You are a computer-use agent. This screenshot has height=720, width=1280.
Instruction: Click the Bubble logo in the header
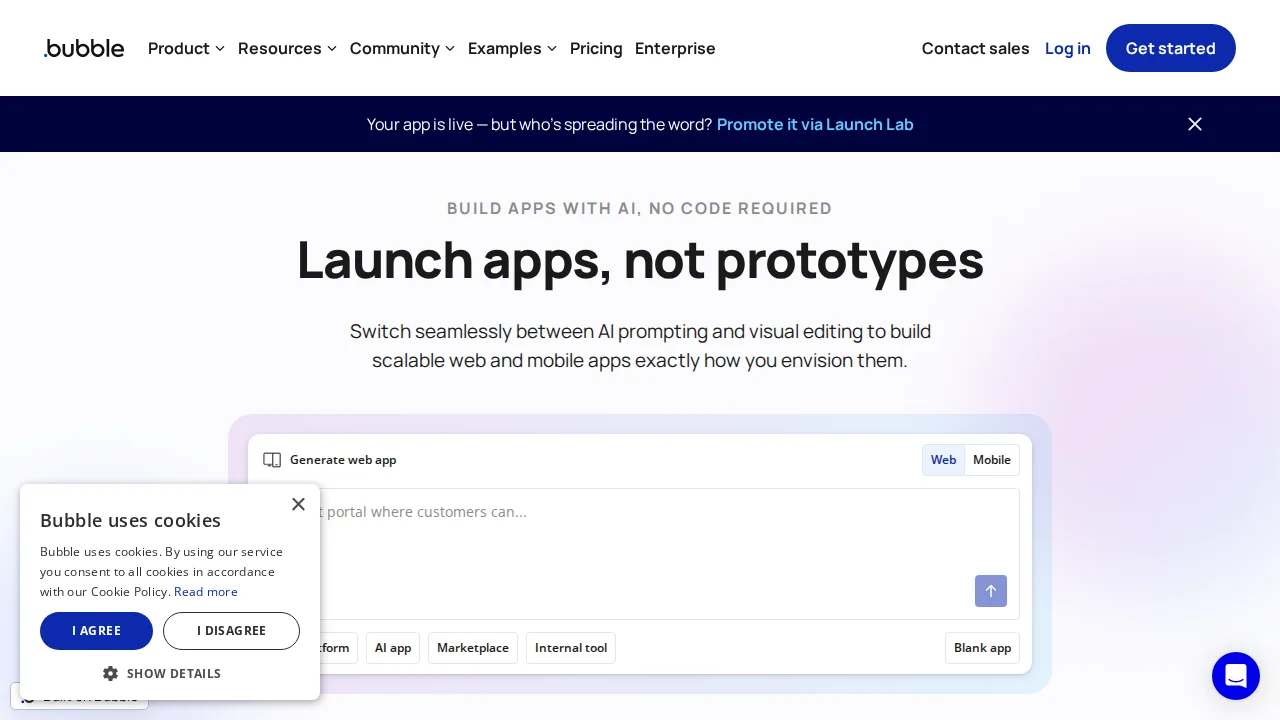tap(84, 48)
